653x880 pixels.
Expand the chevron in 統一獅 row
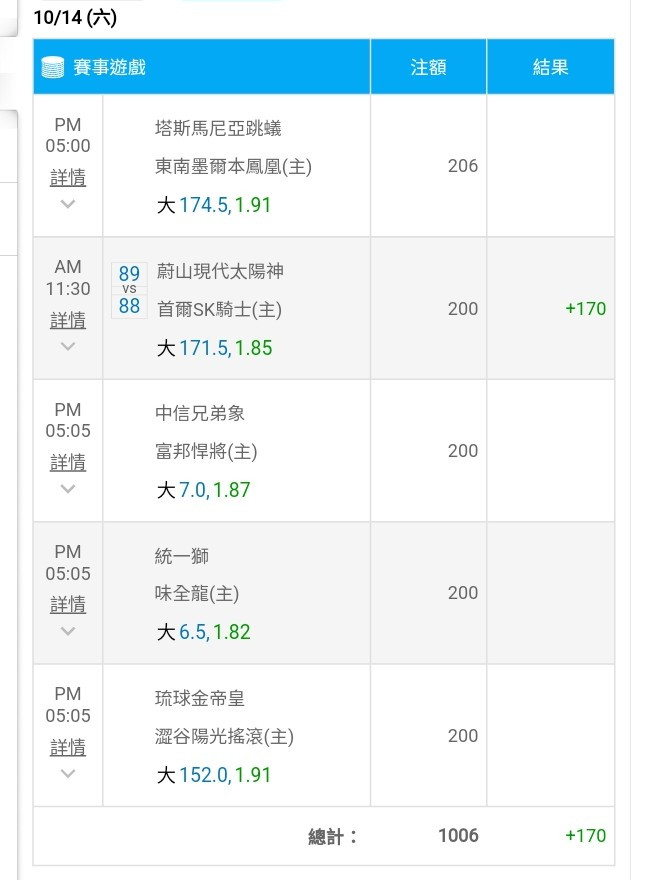(x=68, y=631)
